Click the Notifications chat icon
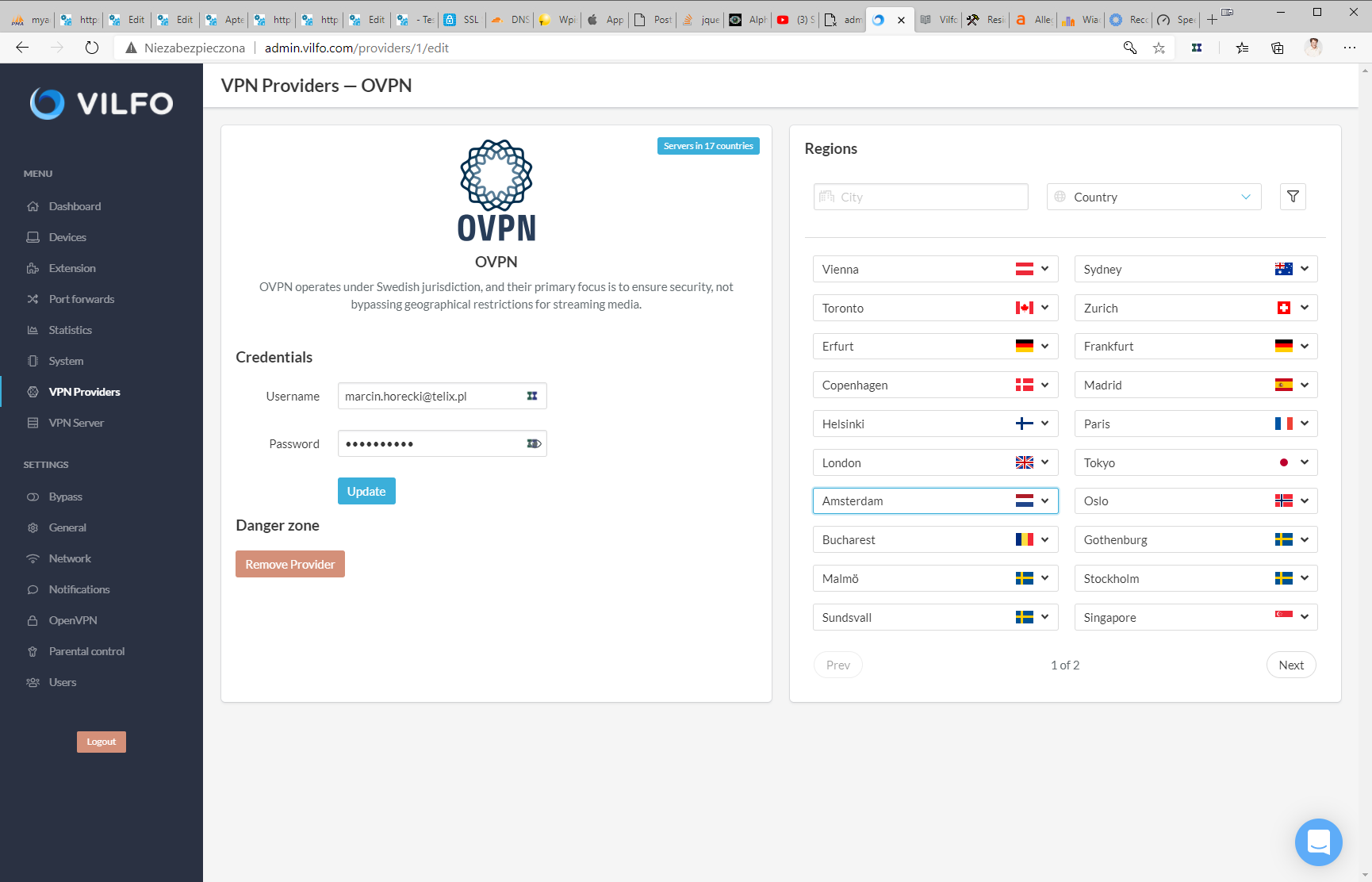 [x=33, y=589]
